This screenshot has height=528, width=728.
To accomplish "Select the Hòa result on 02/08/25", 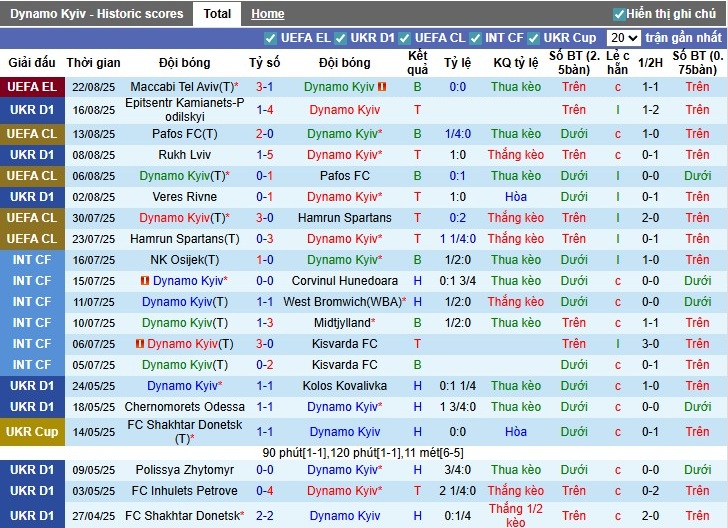I will [515, 197].
